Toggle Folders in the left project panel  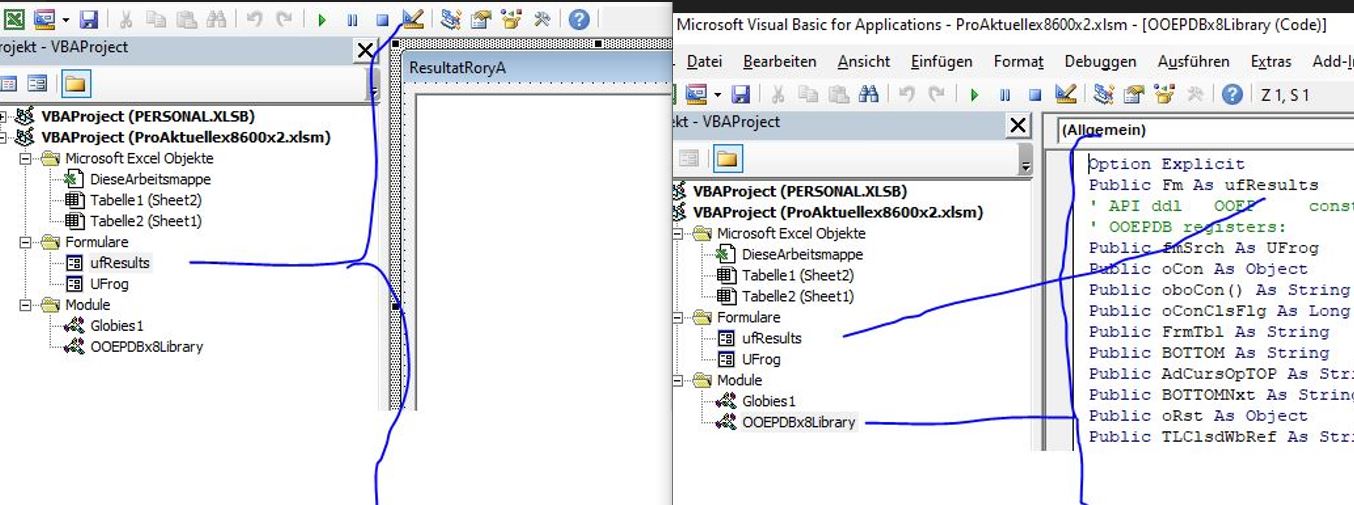pos(76,84)
